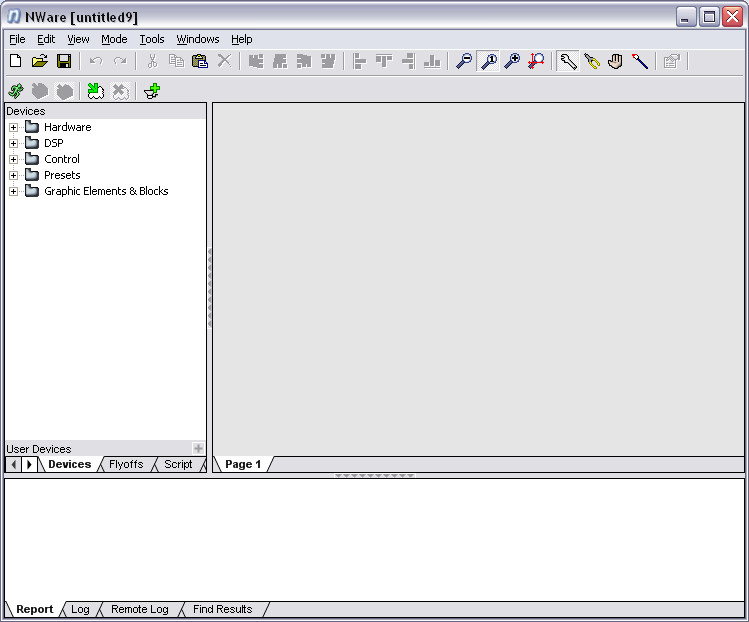
Task: Select the Hardware tree item
Action: click(67, 127)
